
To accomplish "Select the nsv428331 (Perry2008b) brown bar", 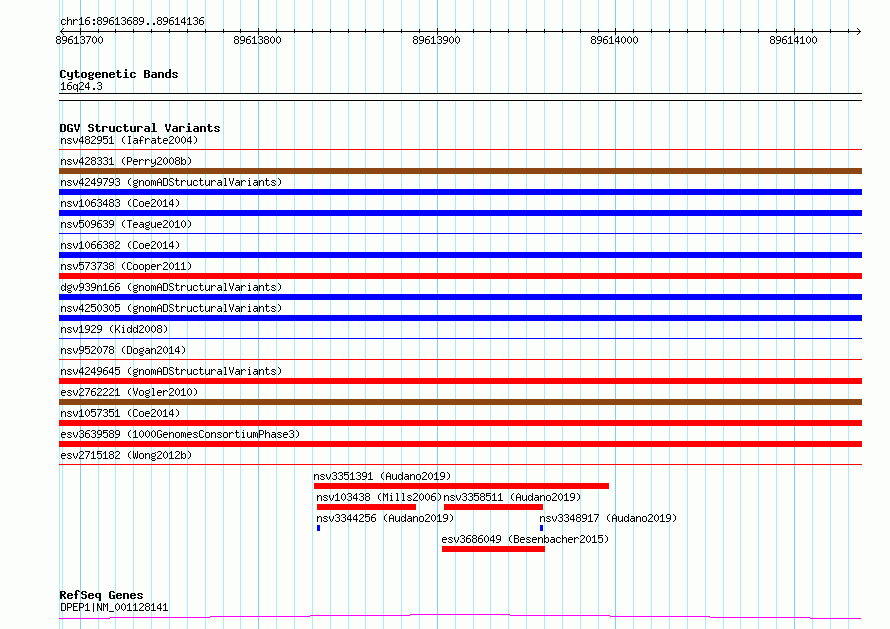I will [x=460, y=171].
